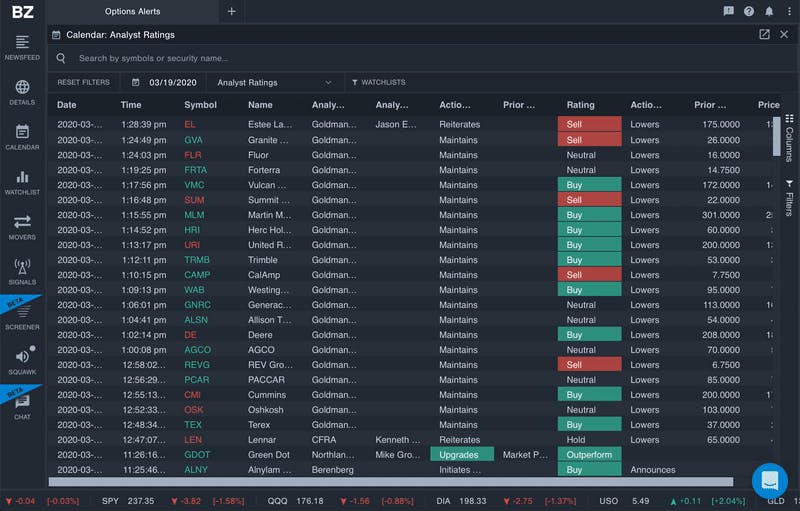Viewport: 800px width, 511px height.
Task: Click the Oshkosh name cell
Action: (x=266, y=410)
